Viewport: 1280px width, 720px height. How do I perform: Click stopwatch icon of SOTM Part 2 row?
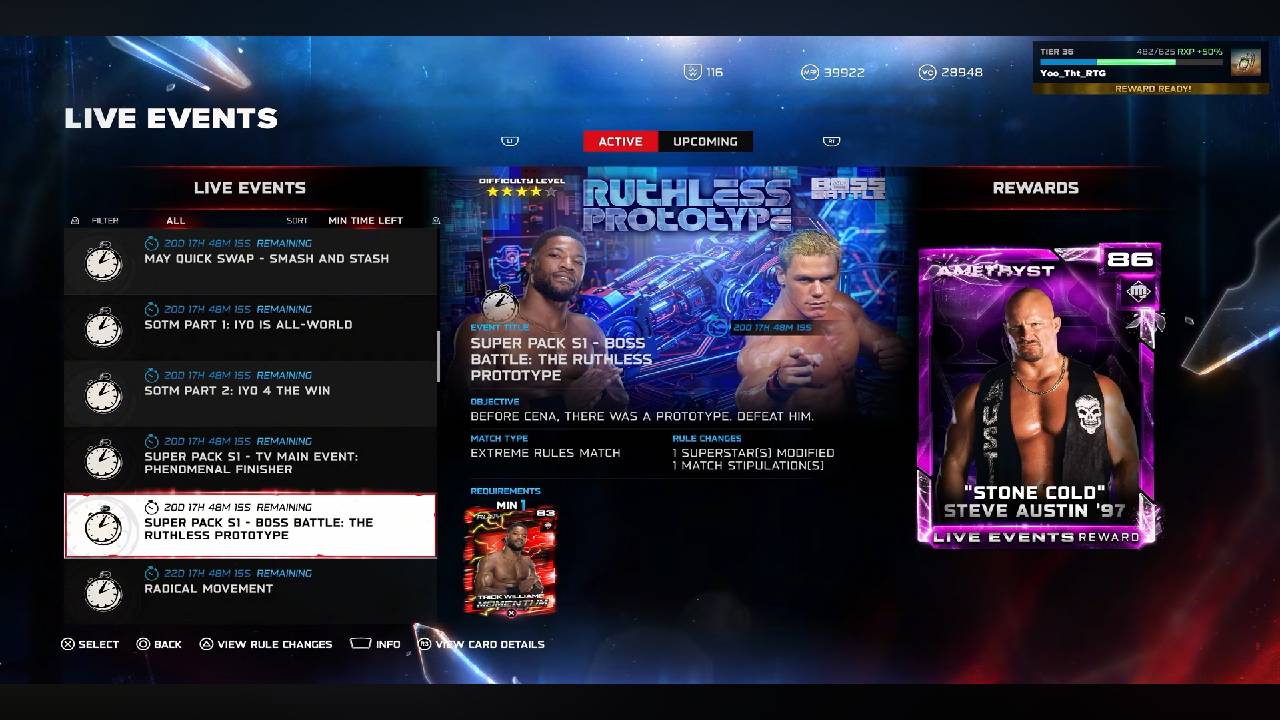[103, 393]
